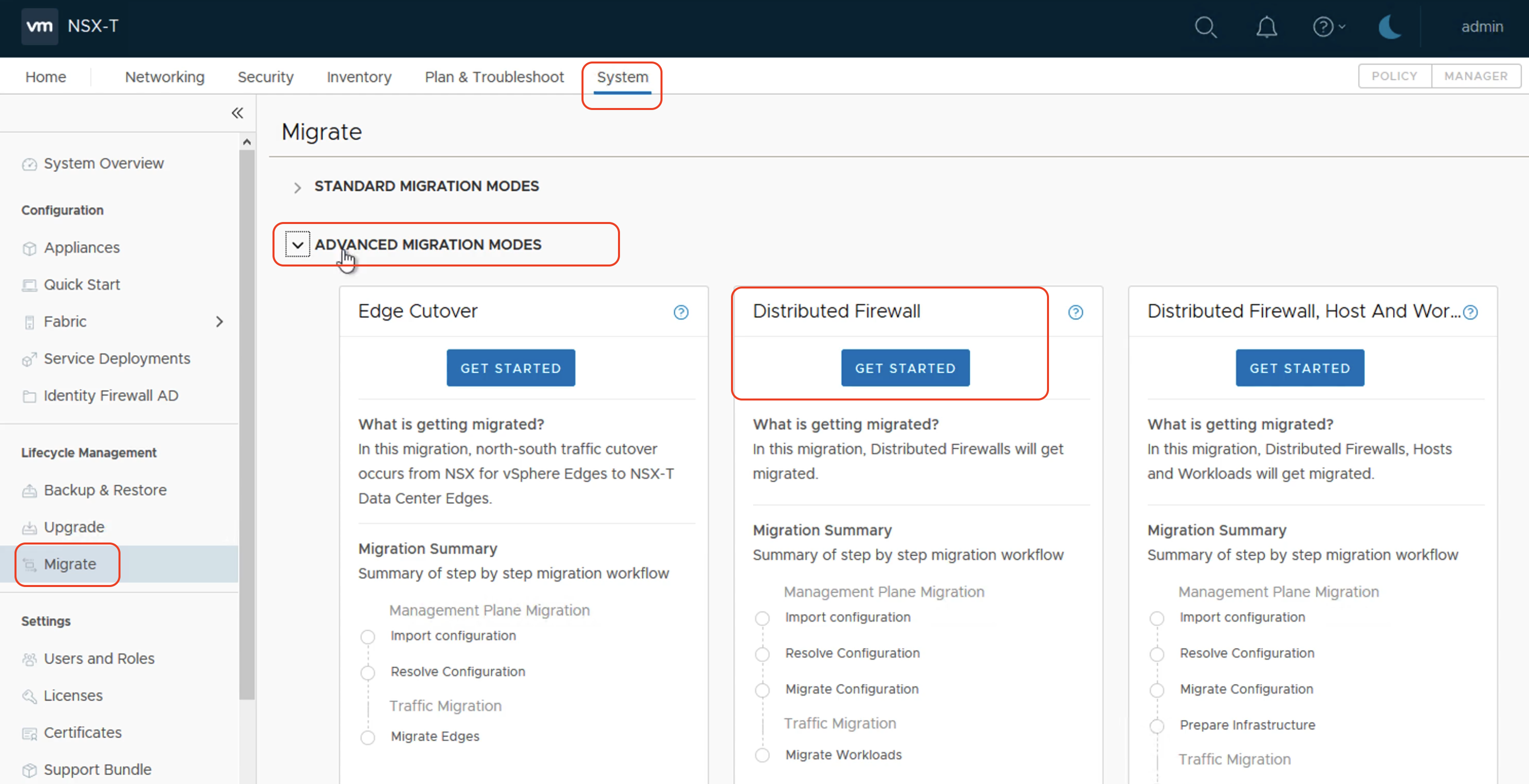1529x784 pixels.
Task: Click the Migrate sidebar icon
Action: pos(29,565)
